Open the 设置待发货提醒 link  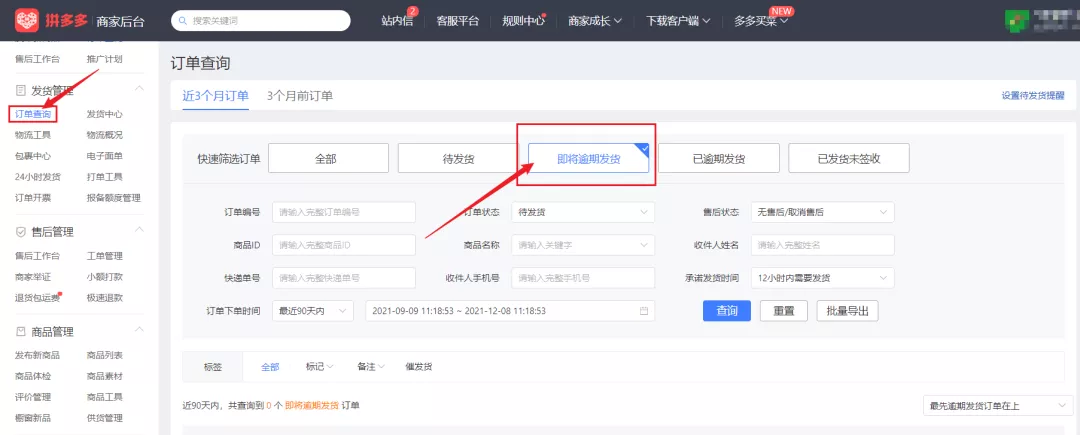point(1032,96)
